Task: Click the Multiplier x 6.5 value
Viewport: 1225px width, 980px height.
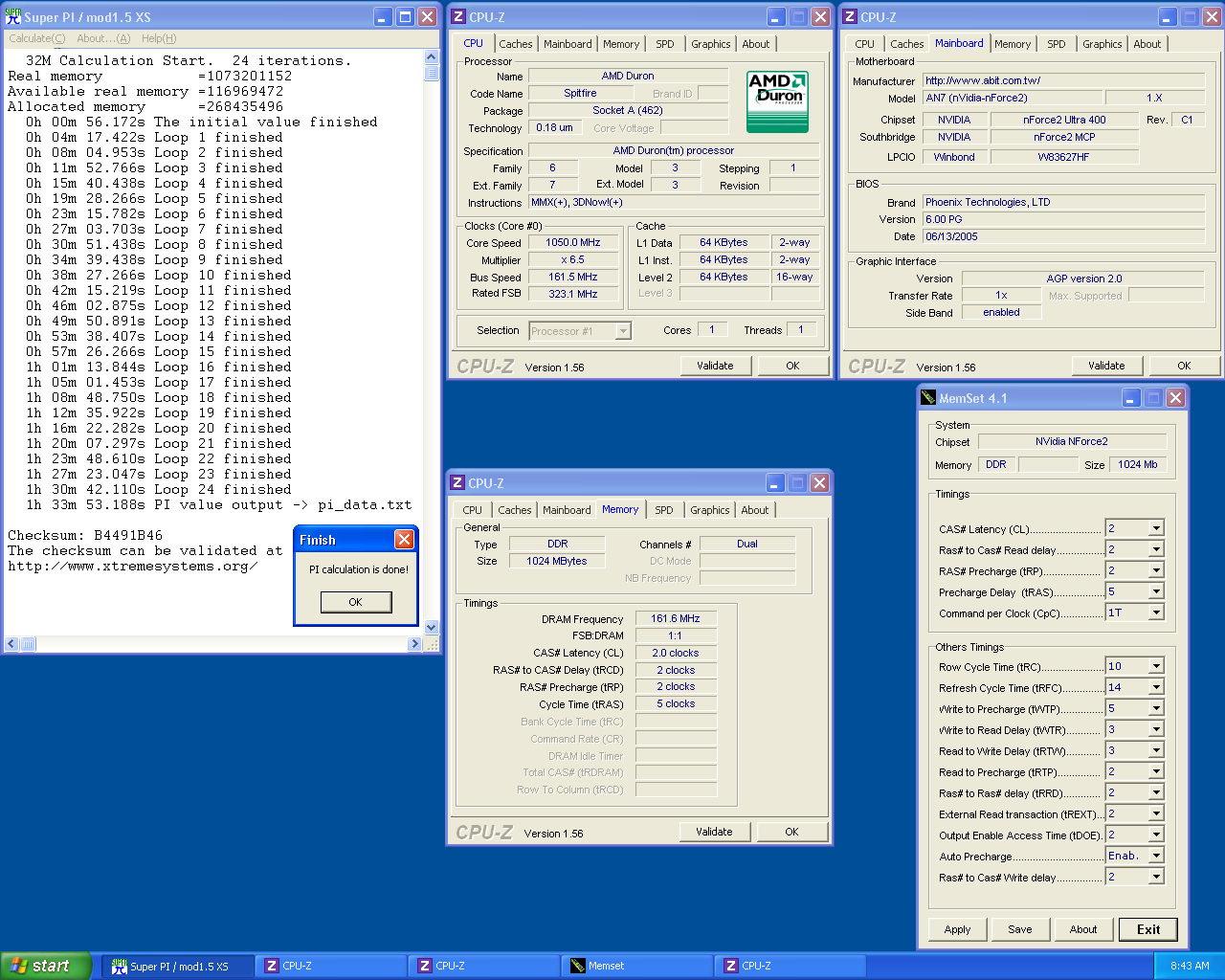Action: point(573,260)
